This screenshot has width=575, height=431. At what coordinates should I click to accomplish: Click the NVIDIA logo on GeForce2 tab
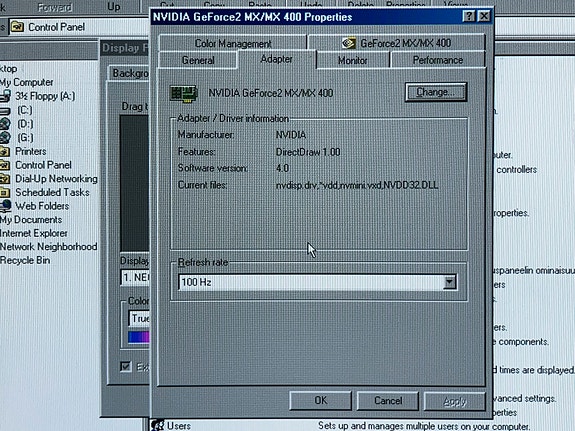click(349, 43)
